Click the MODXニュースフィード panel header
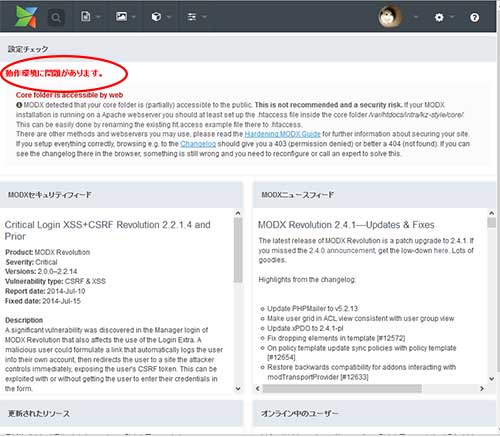 (x=374, y=195)
